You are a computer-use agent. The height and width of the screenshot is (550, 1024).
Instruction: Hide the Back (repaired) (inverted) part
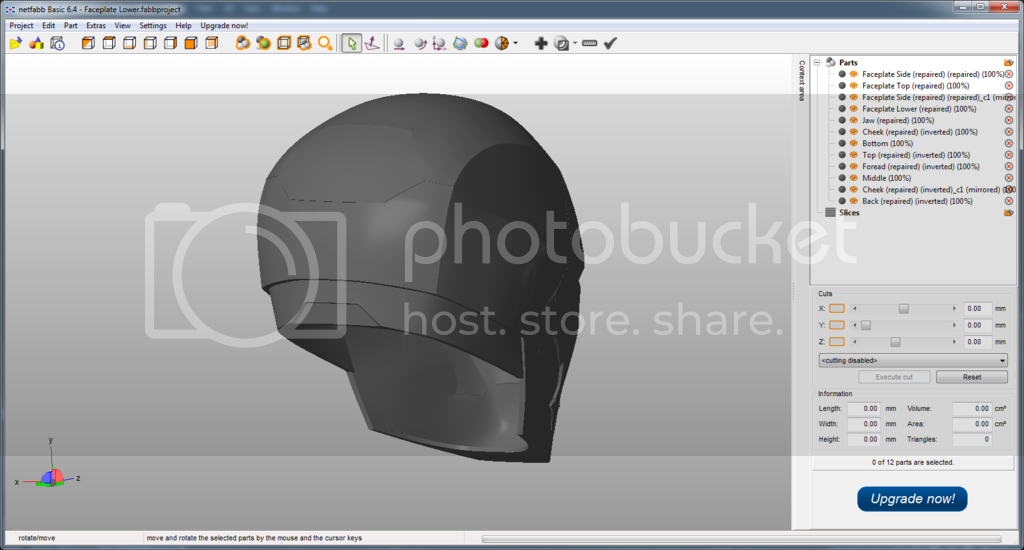point(854,201)
